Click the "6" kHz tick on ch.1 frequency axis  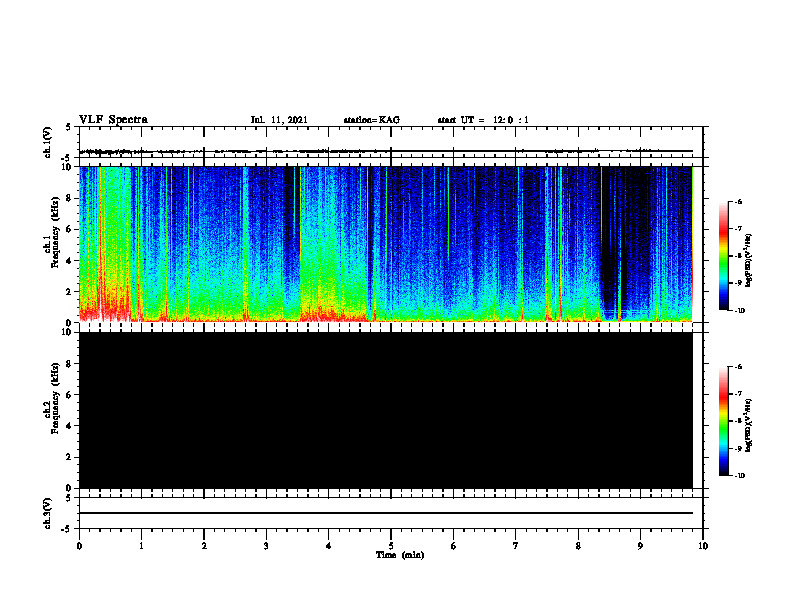[70, 229]
